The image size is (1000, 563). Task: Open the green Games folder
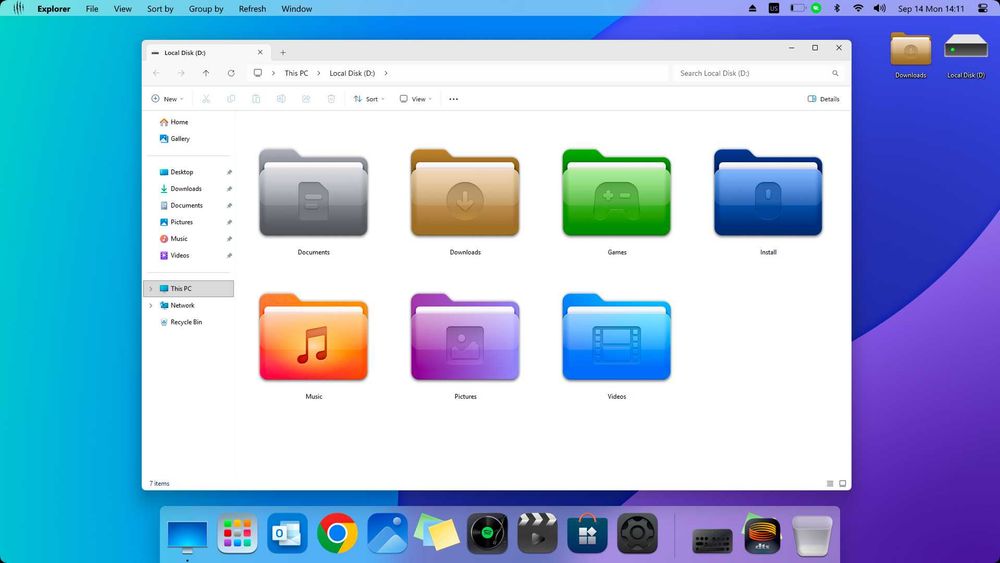617,193
